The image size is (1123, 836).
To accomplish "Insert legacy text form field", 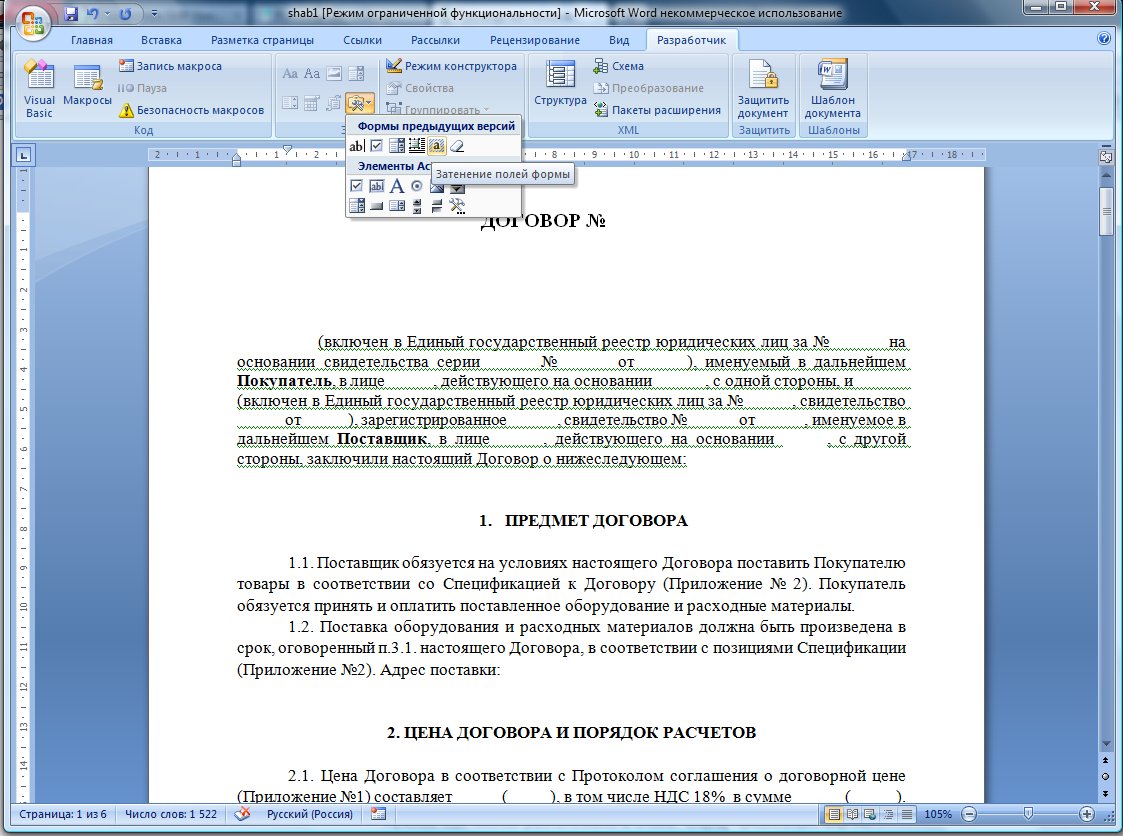I will click(x=356, y=146).
